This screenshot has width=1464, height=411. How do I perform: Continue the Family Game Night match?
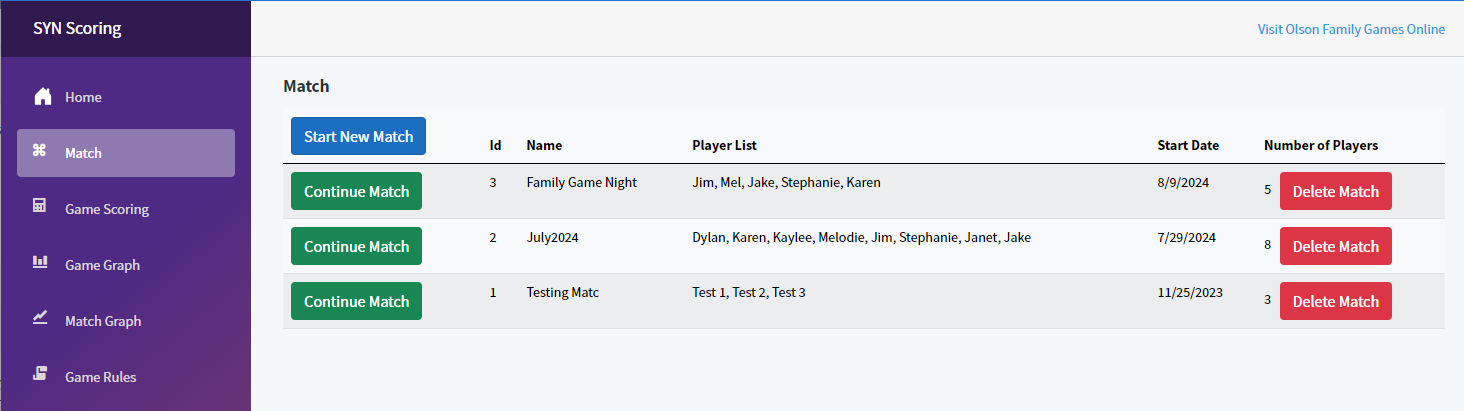click(x=356, y=191)
